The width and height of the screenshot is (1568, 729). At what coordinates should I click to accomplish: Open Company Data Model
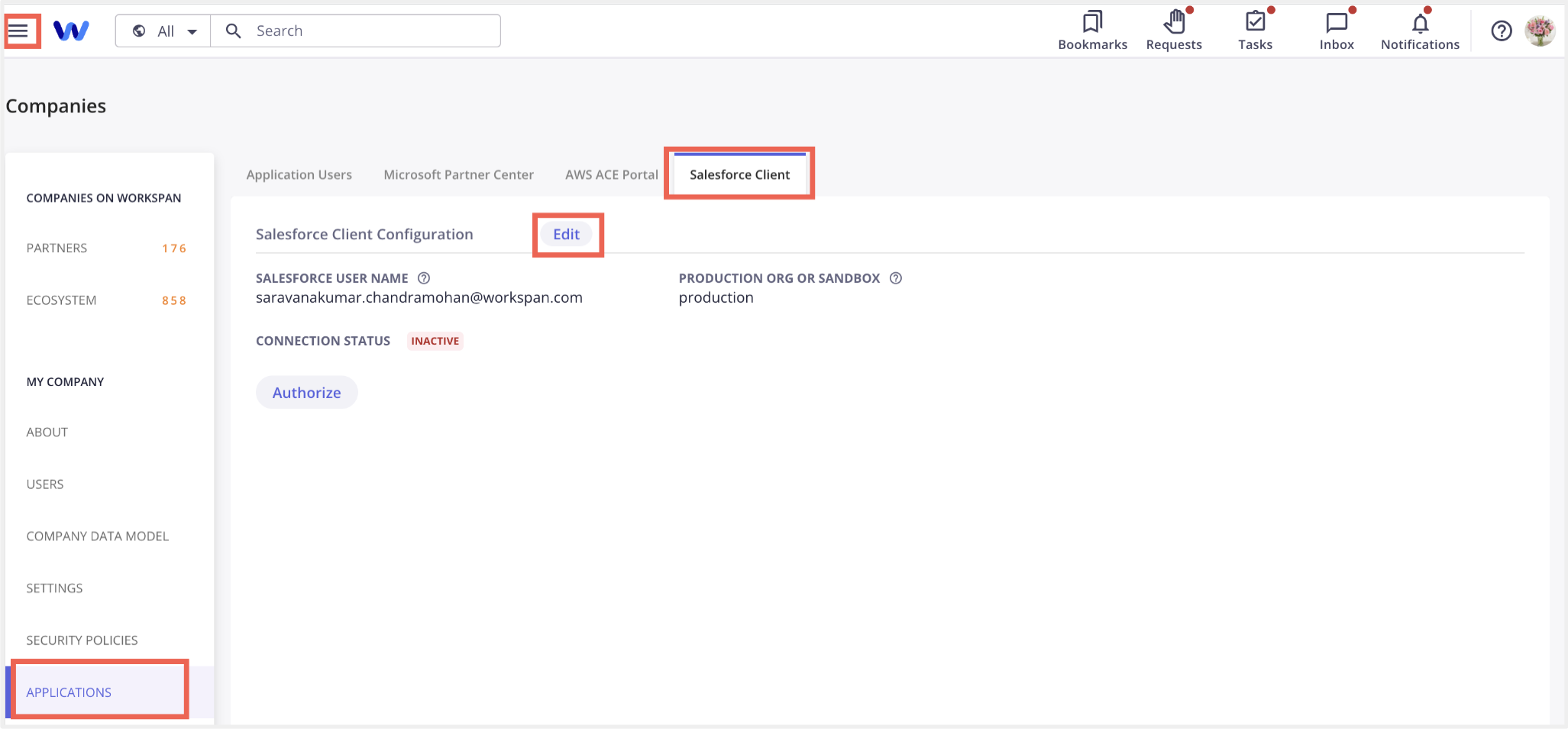pyautogui.click(x=109, y=536)
